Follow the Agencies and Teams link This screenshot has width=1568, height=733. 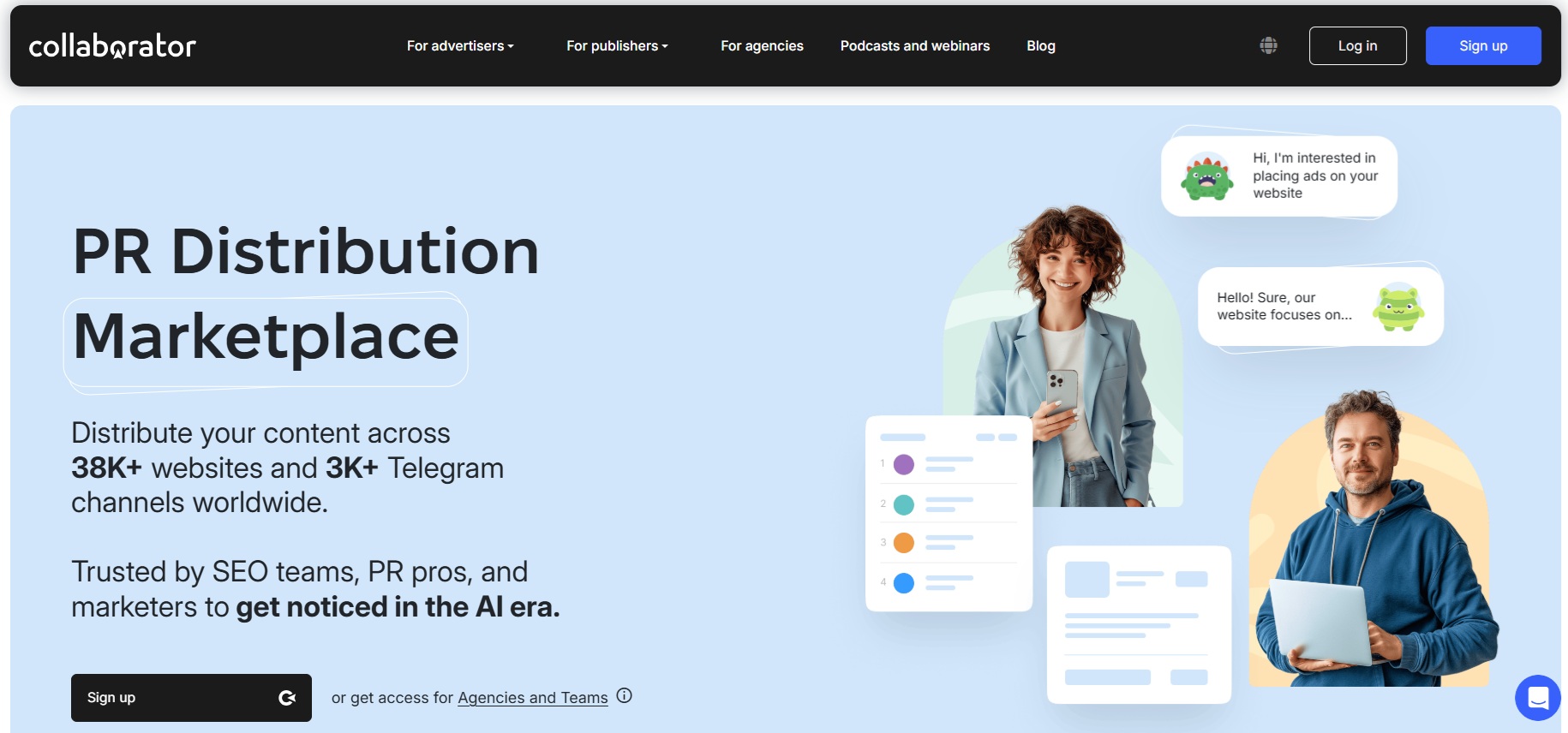(x=532, y=698)
